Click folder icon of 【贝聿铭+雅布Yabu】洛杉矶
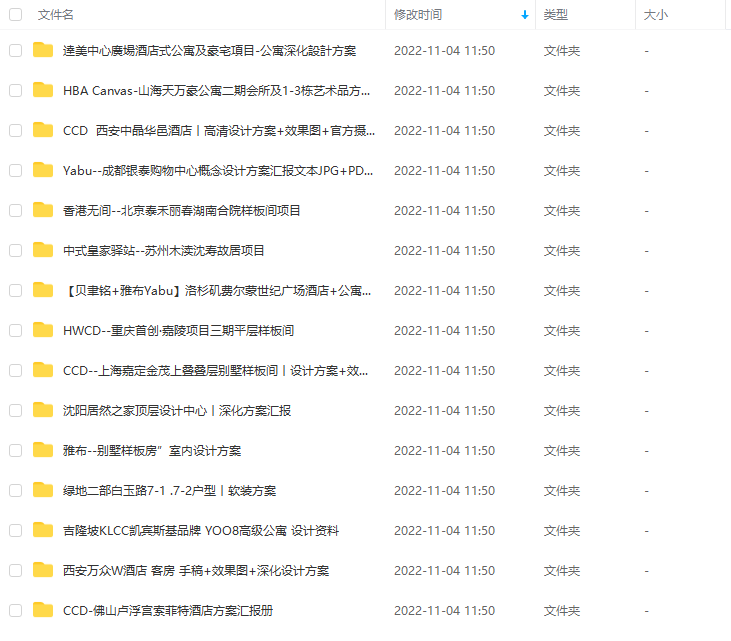 pyautogui.click(x=43, y=290)
